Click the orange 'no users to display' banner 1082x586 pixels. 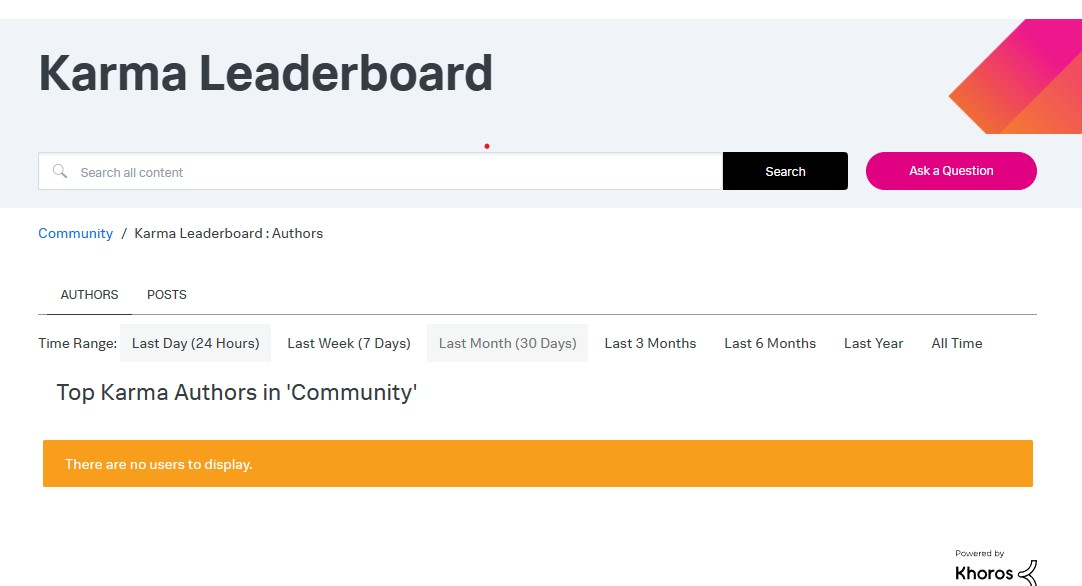[537, 464]
